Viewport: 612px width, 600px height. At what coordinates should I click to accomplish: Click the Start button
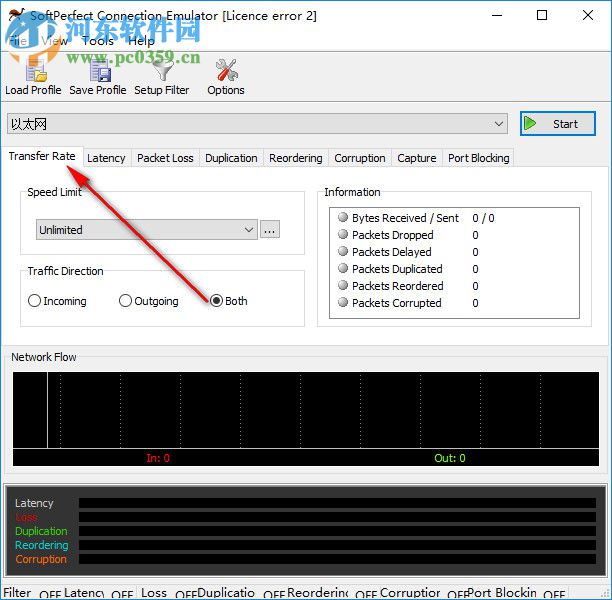tap(558, 124)
